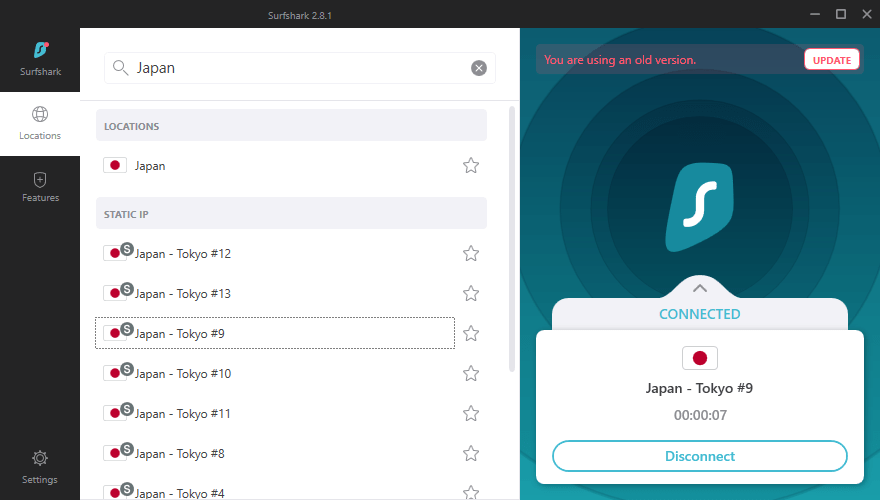
Task: Favorite Japan - Tokyo #12 star
Action: click(471, 254)
